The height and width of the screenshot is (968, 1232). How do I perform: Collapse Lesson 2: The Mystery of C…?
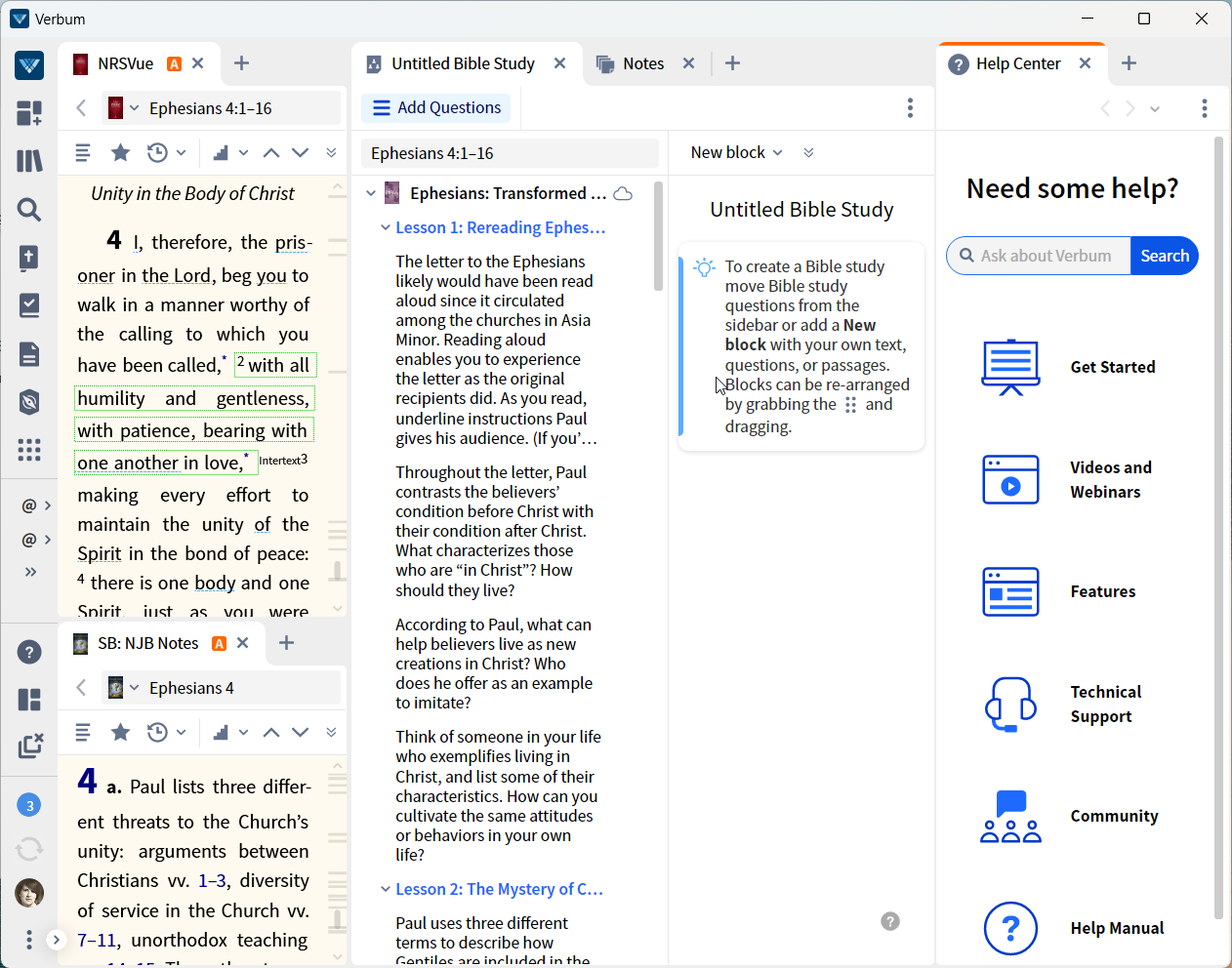click(386, 889)
